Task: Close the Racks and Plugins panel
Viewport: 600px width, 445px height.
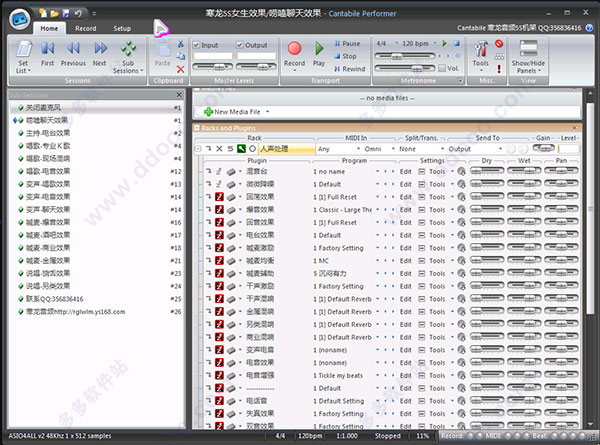Action: tap(575, 128)
